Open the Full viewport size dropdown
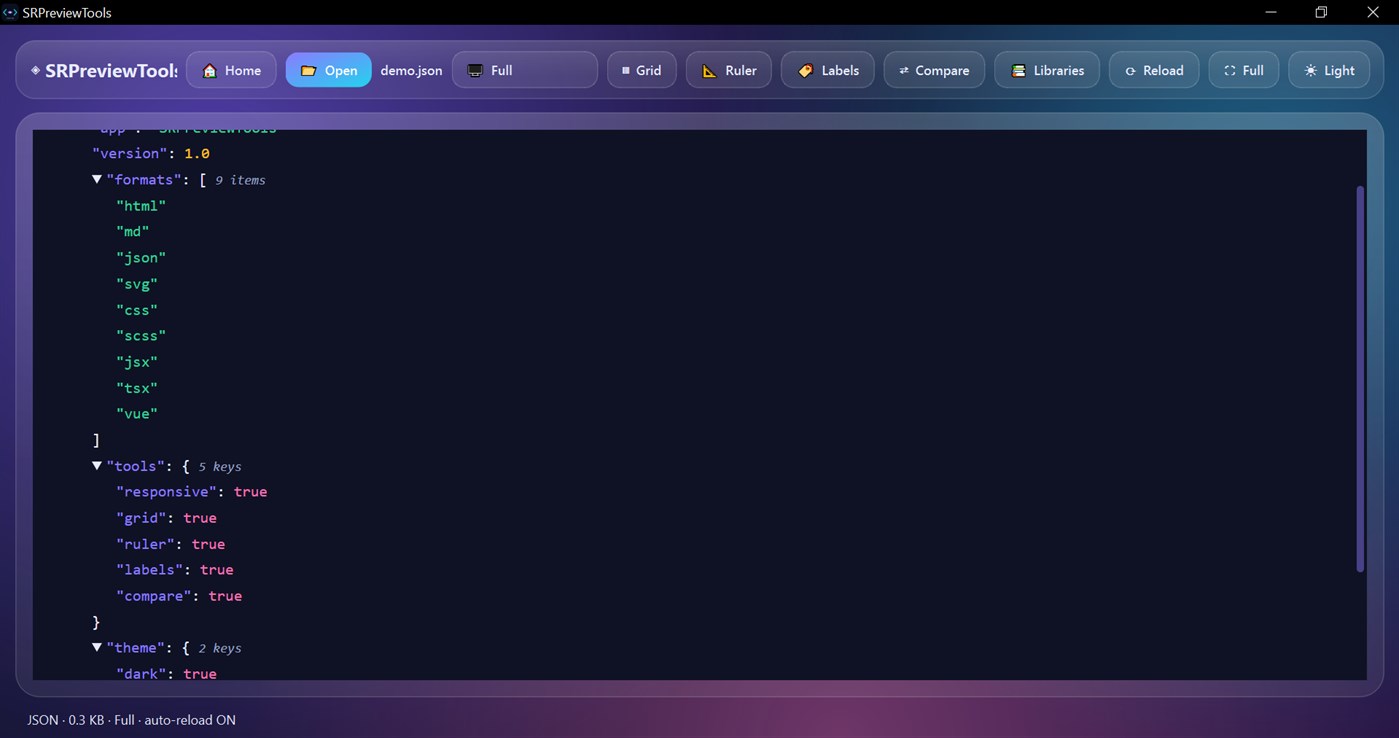This screenshot has width=1399, height=738. 524,70
